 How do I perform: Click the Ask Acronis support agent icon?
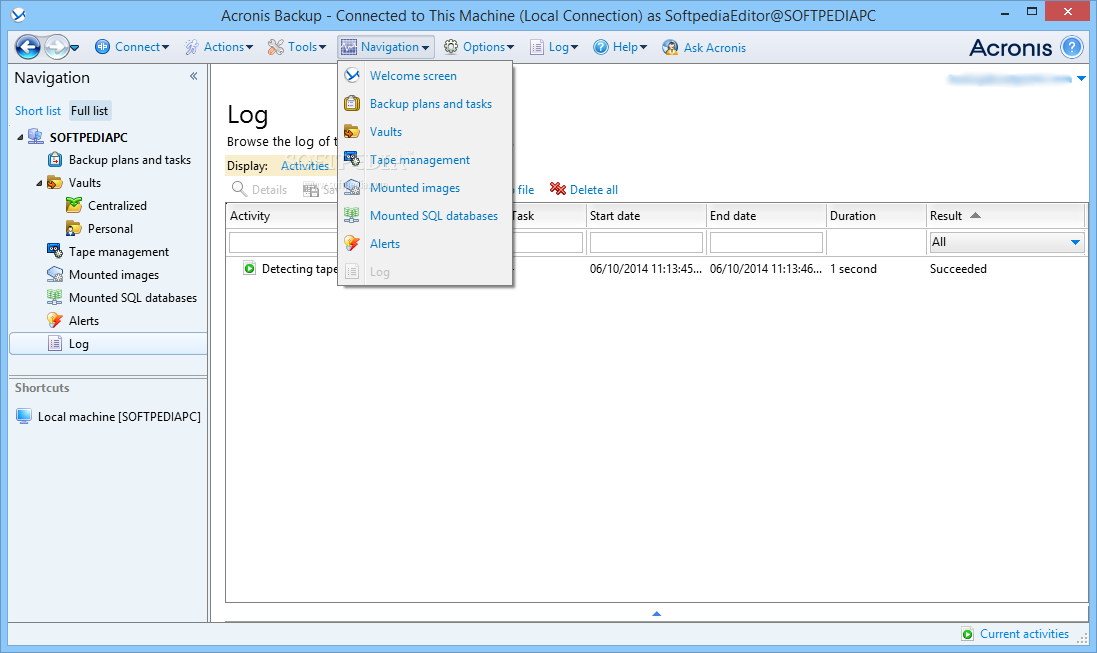click(670, 48)
